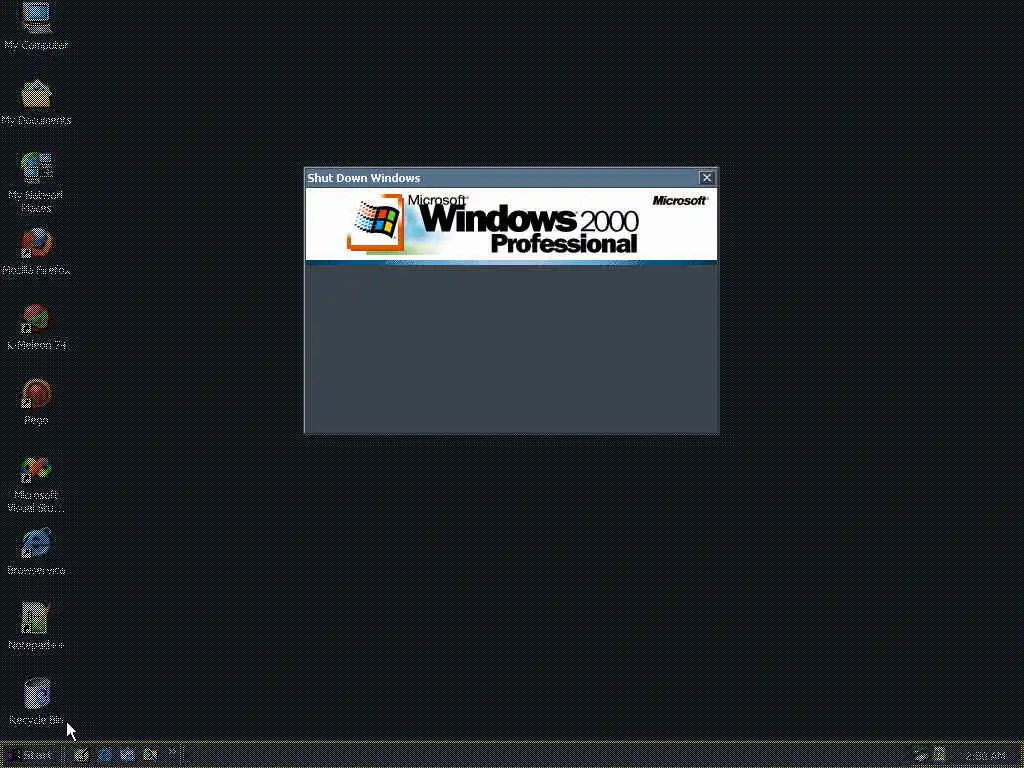The width and height of the screenshot is (1024, 768).
Task: Expand the quick launch overflow chevron
Action: (x=172, y=752)
